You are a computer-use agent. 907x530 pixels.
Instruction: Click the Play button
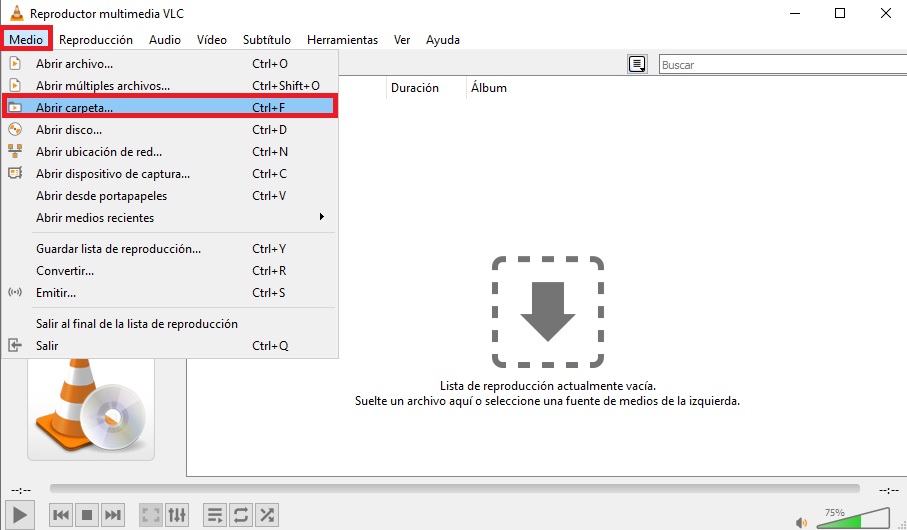[19, 514]
